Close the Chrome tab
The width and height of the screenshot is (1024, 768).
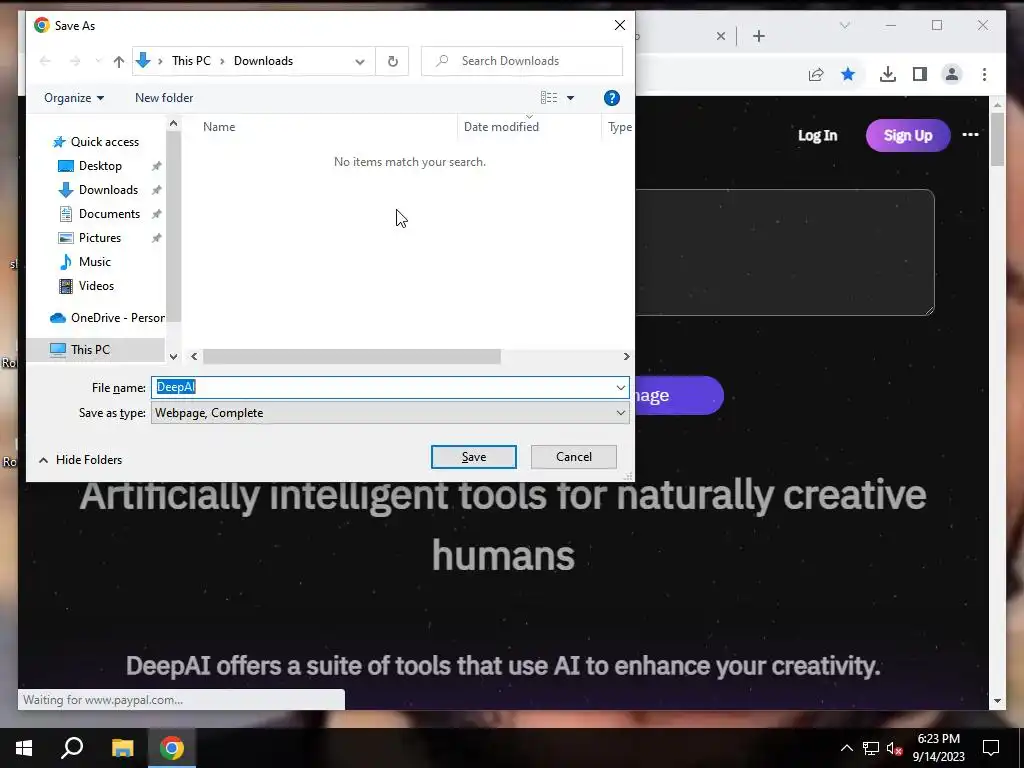point(720,36)
